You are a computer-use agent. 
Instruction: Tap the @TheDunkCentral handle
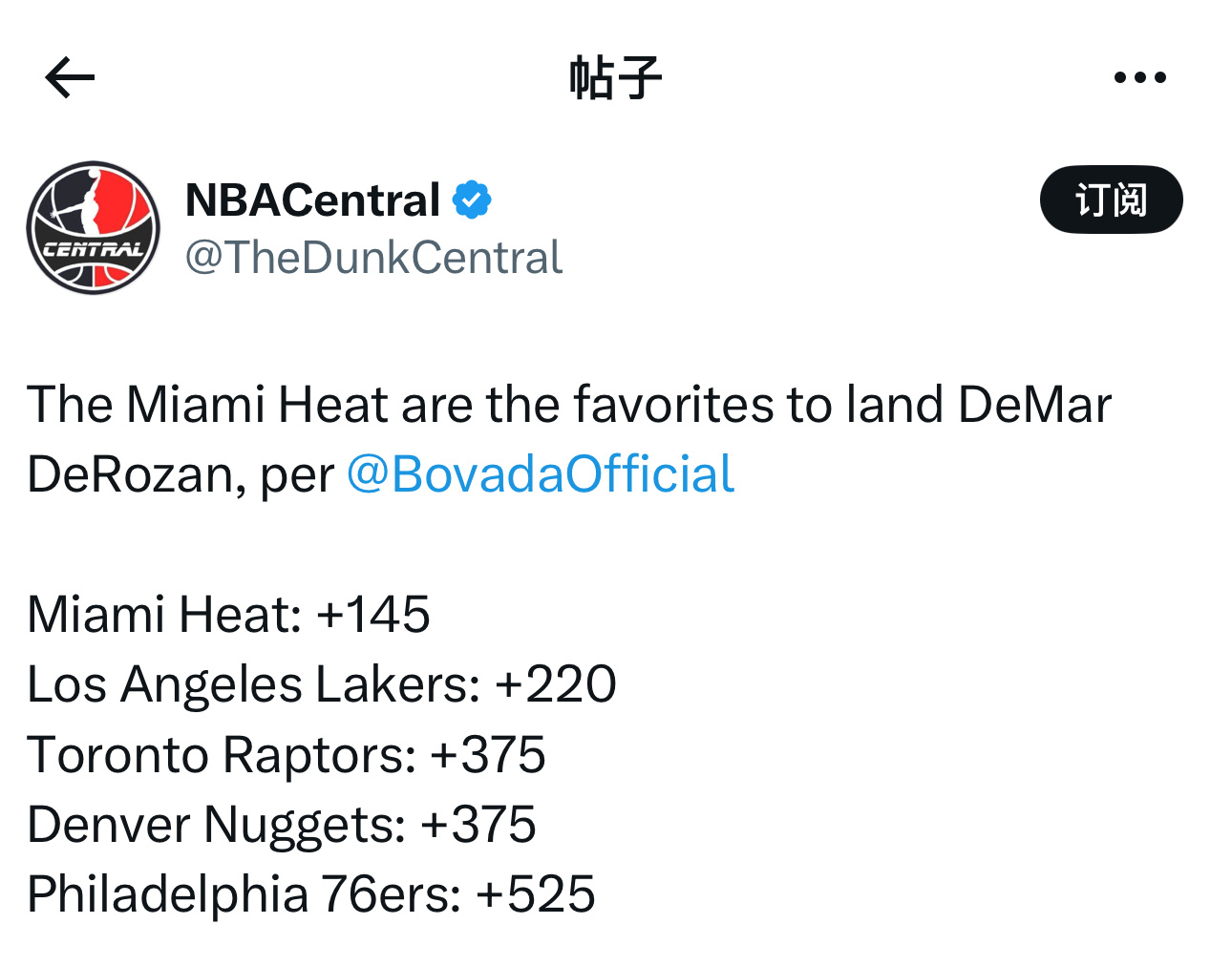(373, 258)
